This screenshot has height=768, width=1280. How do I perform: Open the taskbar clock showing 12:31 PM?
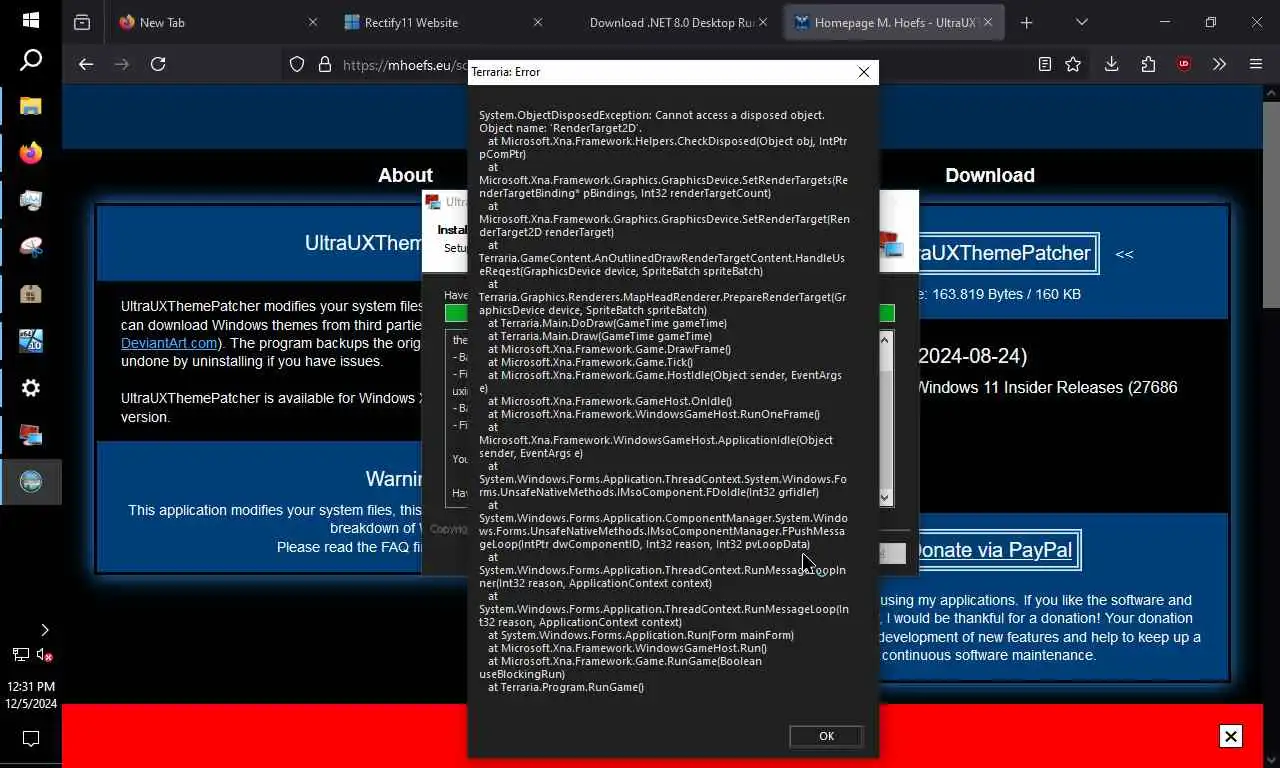click(x=31, y=695)
